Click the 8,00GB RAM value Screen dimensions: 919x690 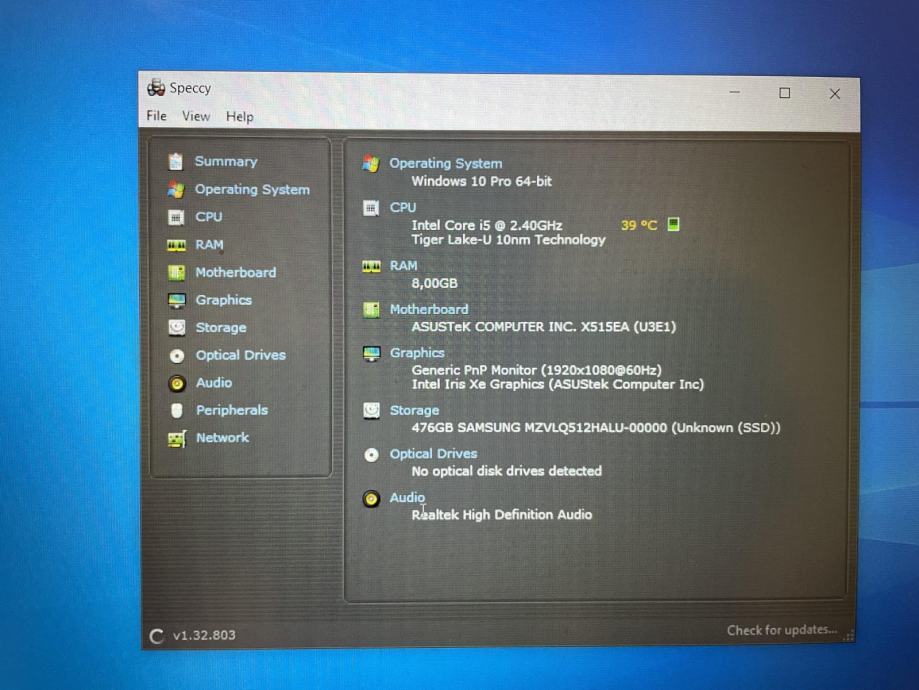(434, 283)
